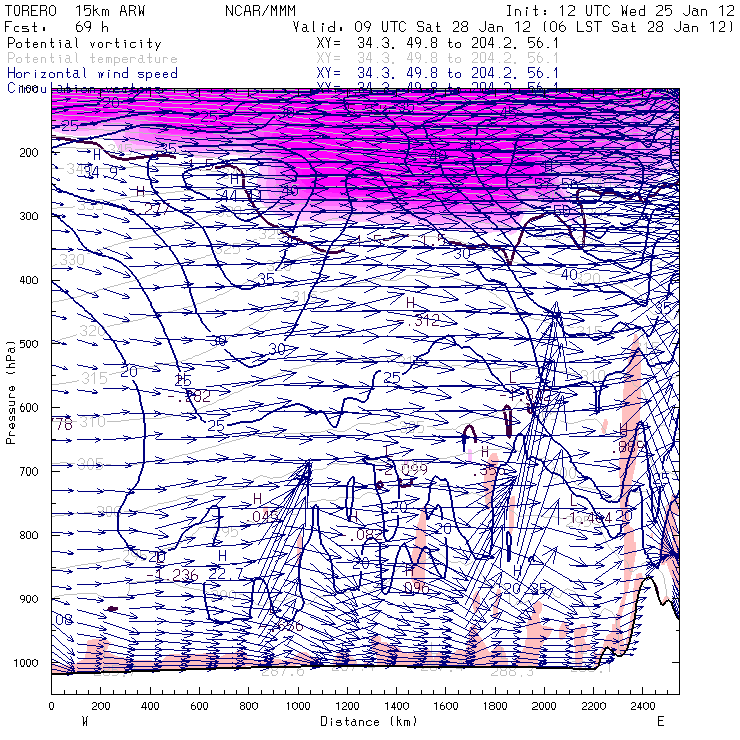
Task: Click the 2200 tick on distance axis
Action: click(x=594, y=706)
